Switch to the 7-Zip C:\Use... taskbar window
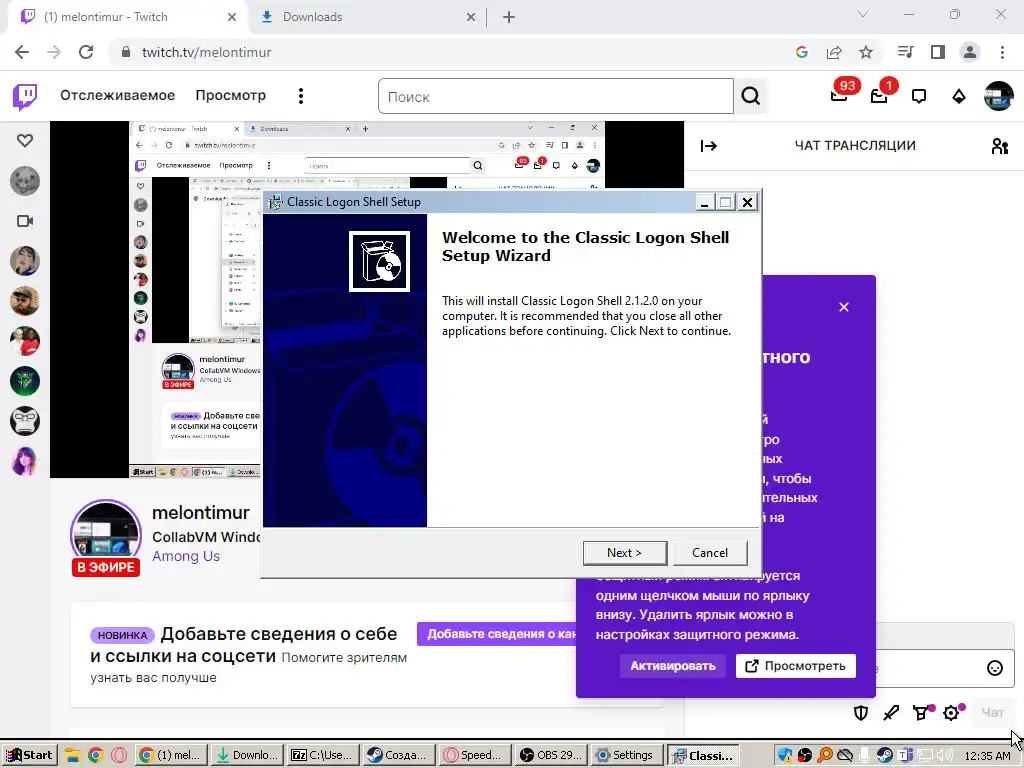This screenshot has height=768, width=1024. pos(323,756)
